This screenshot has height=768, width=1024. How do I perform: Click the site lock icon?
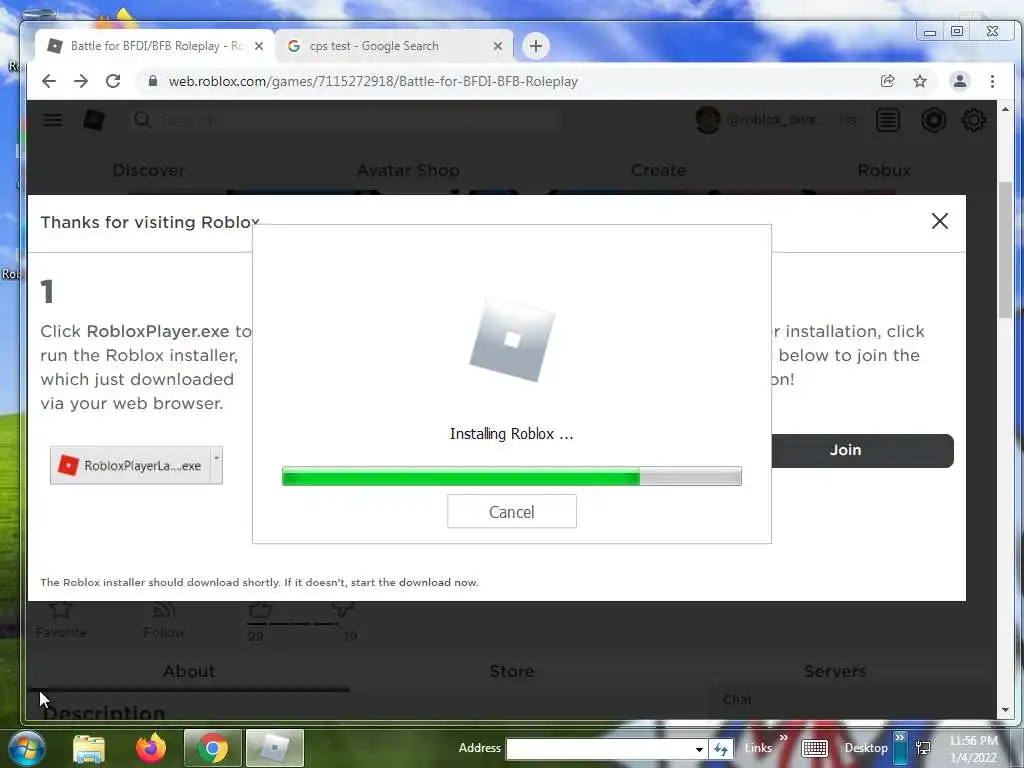click(x=153, y=81)
